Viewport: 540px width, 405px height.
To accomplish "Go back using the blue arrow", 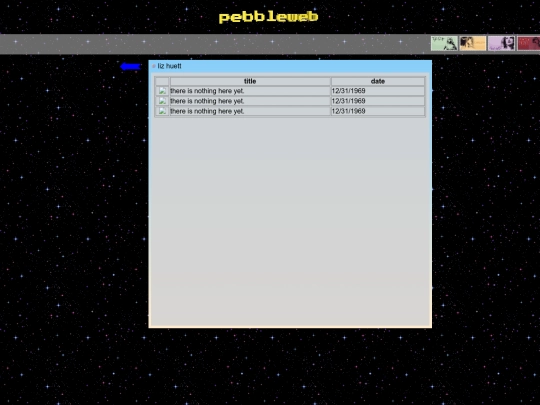I will tap(131, 66).
